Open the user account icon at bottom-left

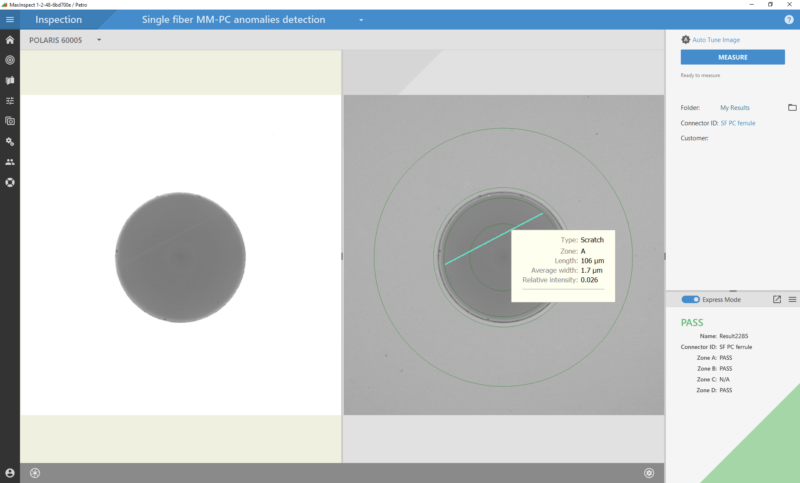10,472
